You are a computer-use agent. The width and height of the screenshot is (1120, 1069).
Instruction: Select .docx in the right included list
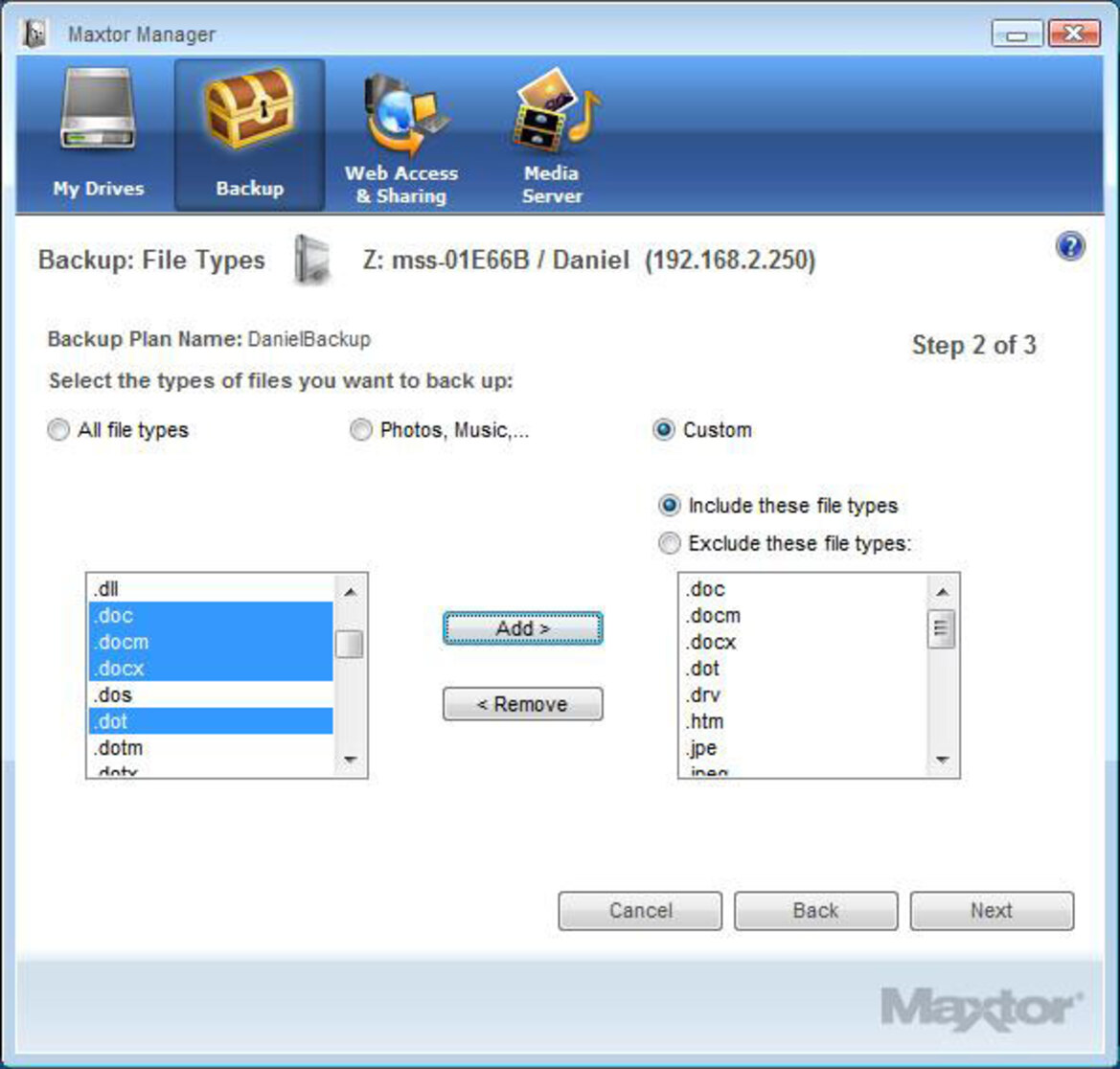tap(803, 642)
